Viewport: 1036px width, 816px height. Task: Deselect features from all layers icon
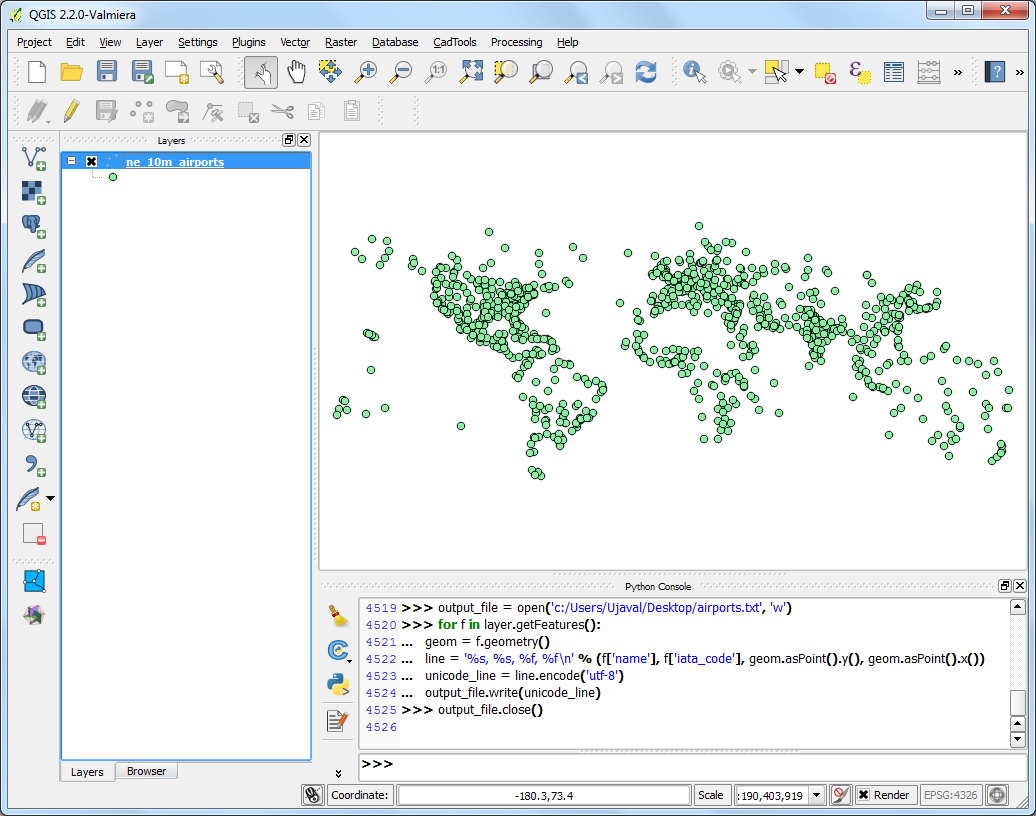point(825,71)
